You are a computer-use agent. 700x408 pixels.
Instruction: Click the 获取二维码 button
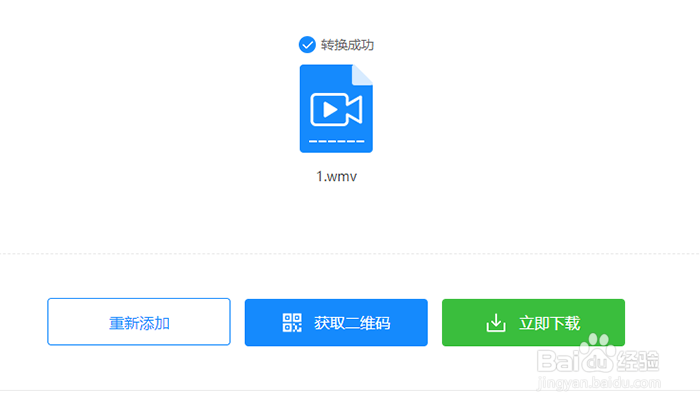pos(336,322)
